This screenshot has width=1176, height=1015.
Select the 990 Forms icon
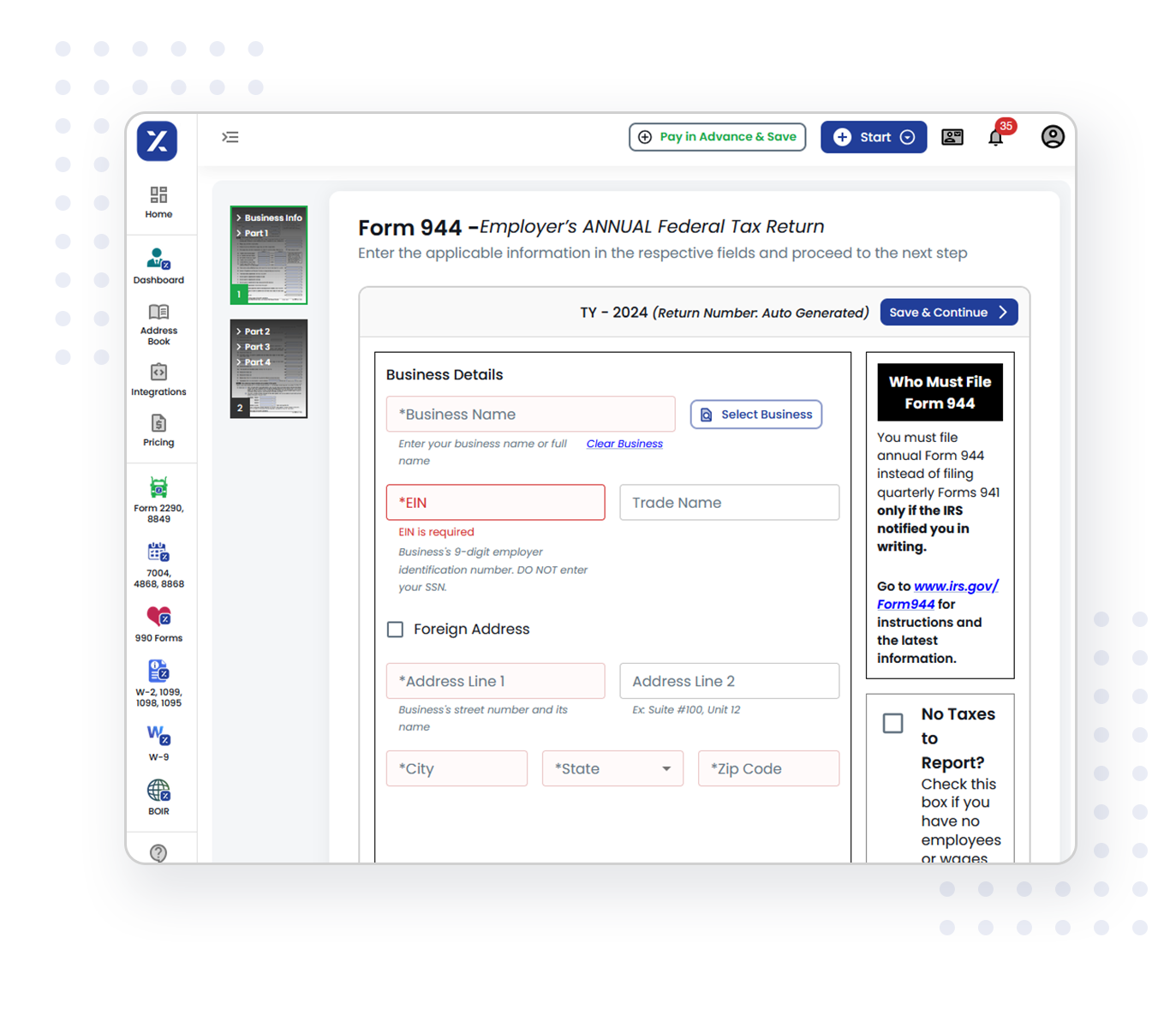point(158,621)
